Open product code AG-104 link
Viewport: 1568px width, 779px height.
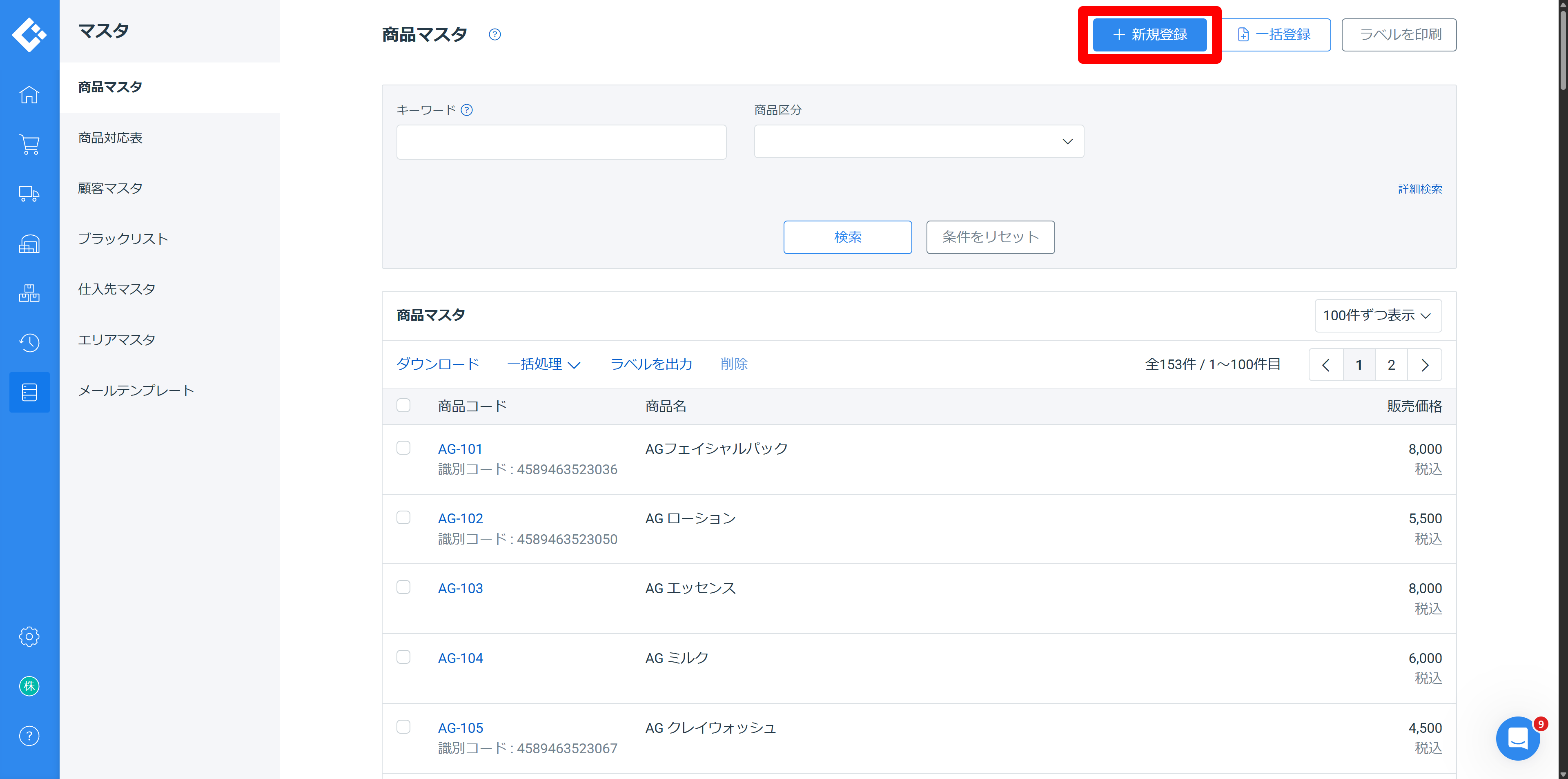click(x=461, y=658)
